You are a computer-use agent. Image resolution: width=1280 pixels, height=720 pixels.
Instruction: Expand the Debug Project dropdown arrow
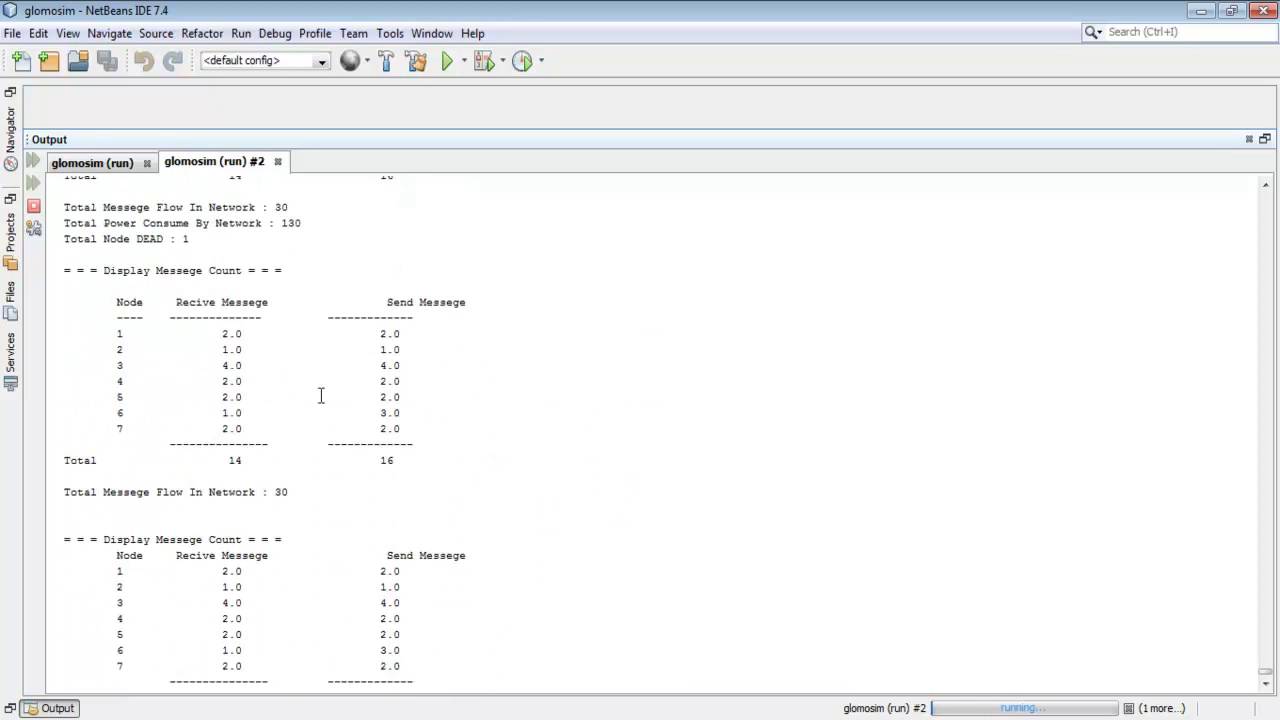502,61
